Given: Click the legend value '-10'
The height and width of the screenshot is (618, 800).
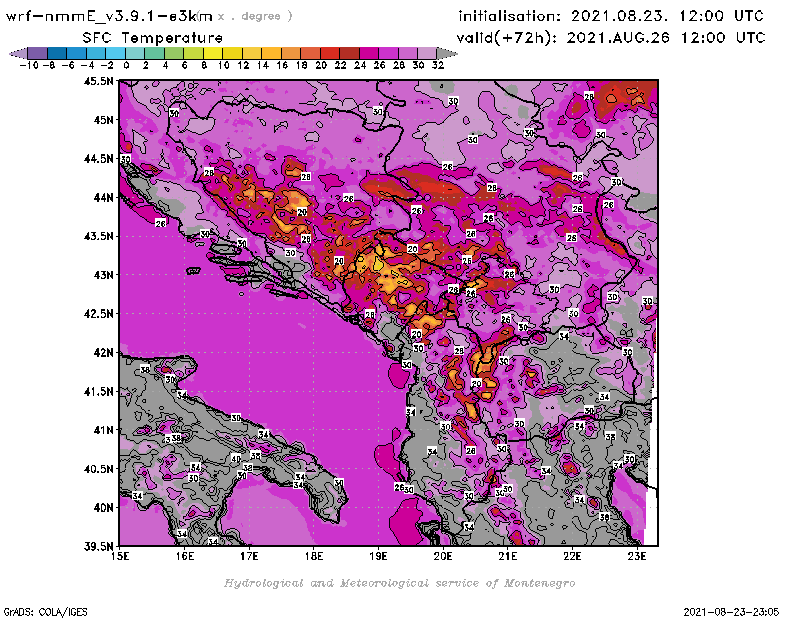Looking at the screenshot, I should coord(29,65).
